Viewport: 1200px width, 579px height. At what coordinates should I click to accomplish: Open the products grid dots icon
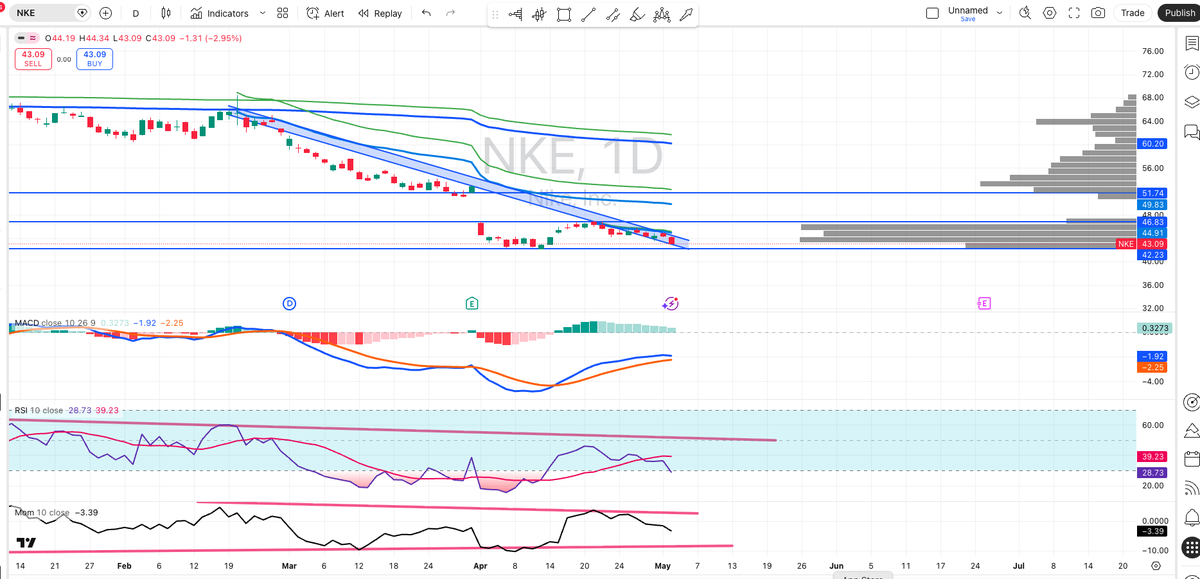tap(1190, 547)
